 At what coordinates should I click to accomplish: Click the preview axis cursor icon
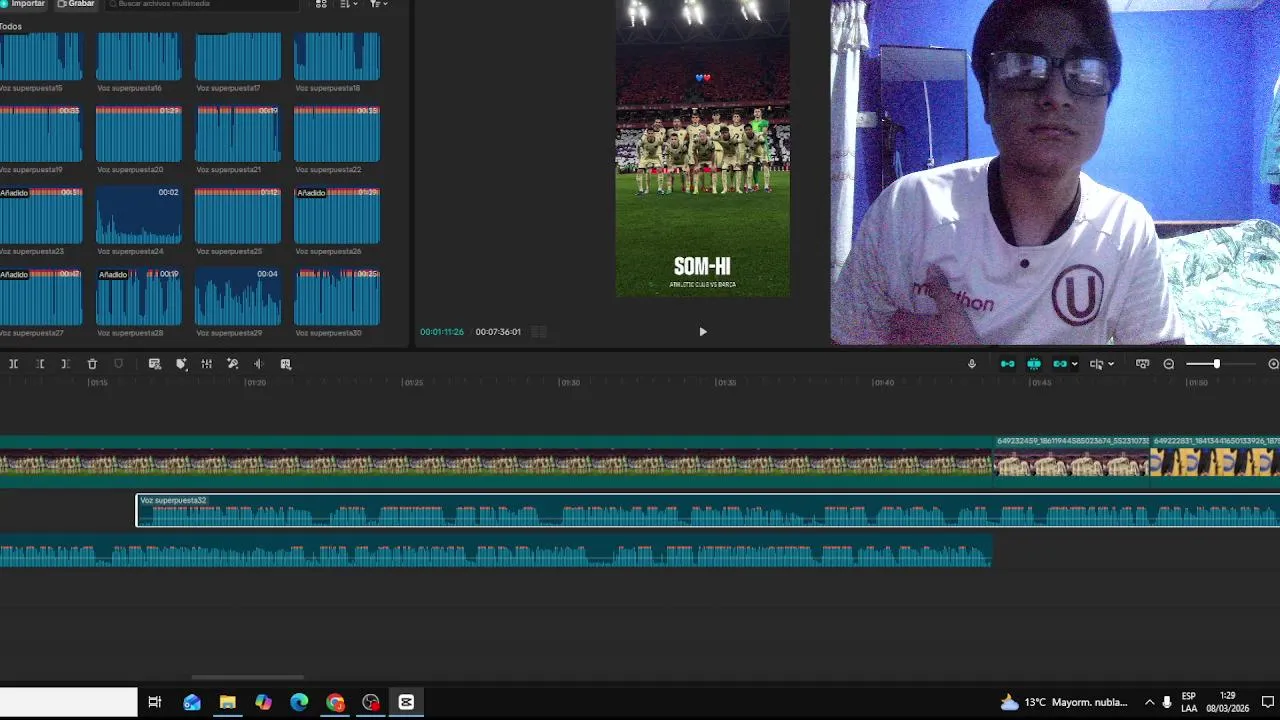[x=1096, y=364]
